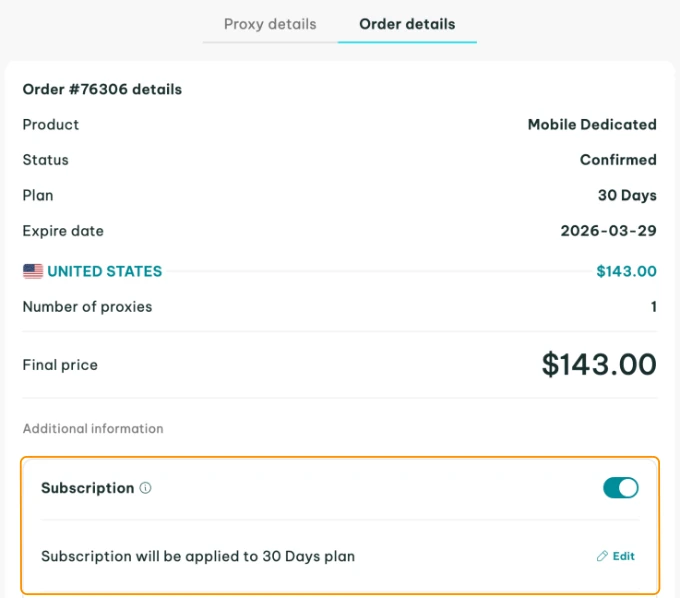Click the teal $143.00 country price
This screenshot has height=598, width=680.
(x=626, y=271)
